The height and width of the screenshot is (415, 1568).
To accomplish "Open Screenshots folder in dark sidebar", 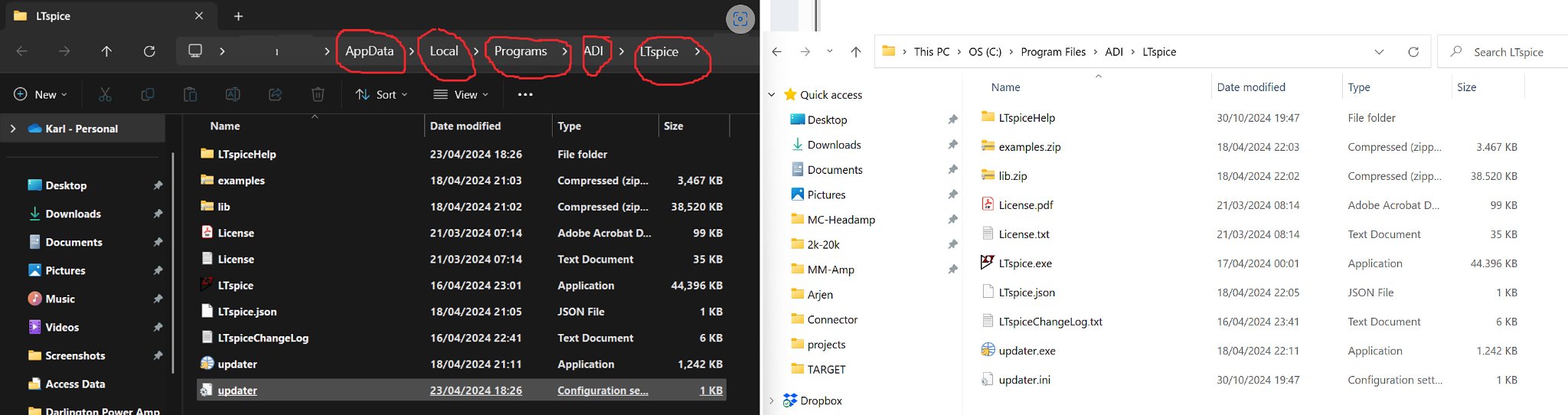I will 75,355.
